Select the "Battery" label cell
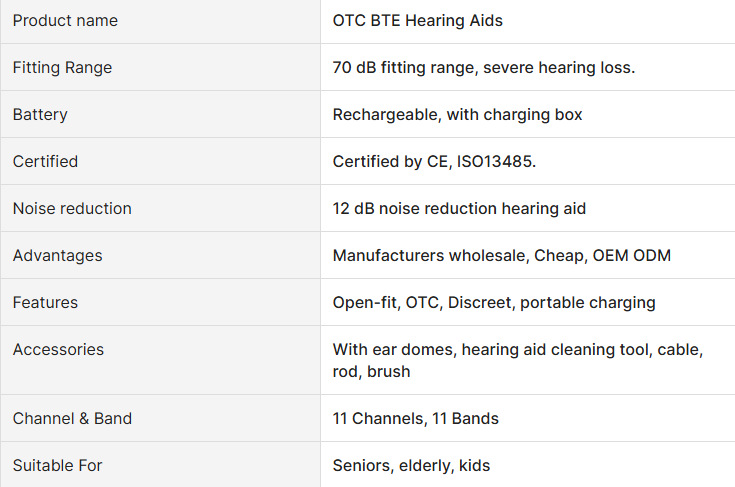The image size is (735, 487). (40, 115)
